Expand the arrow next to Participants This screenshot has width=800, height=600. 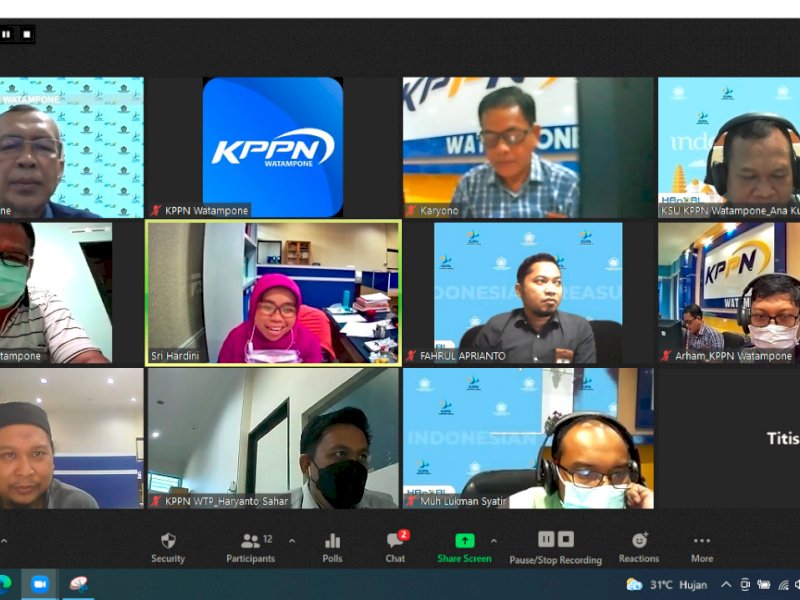click(292, 541)
